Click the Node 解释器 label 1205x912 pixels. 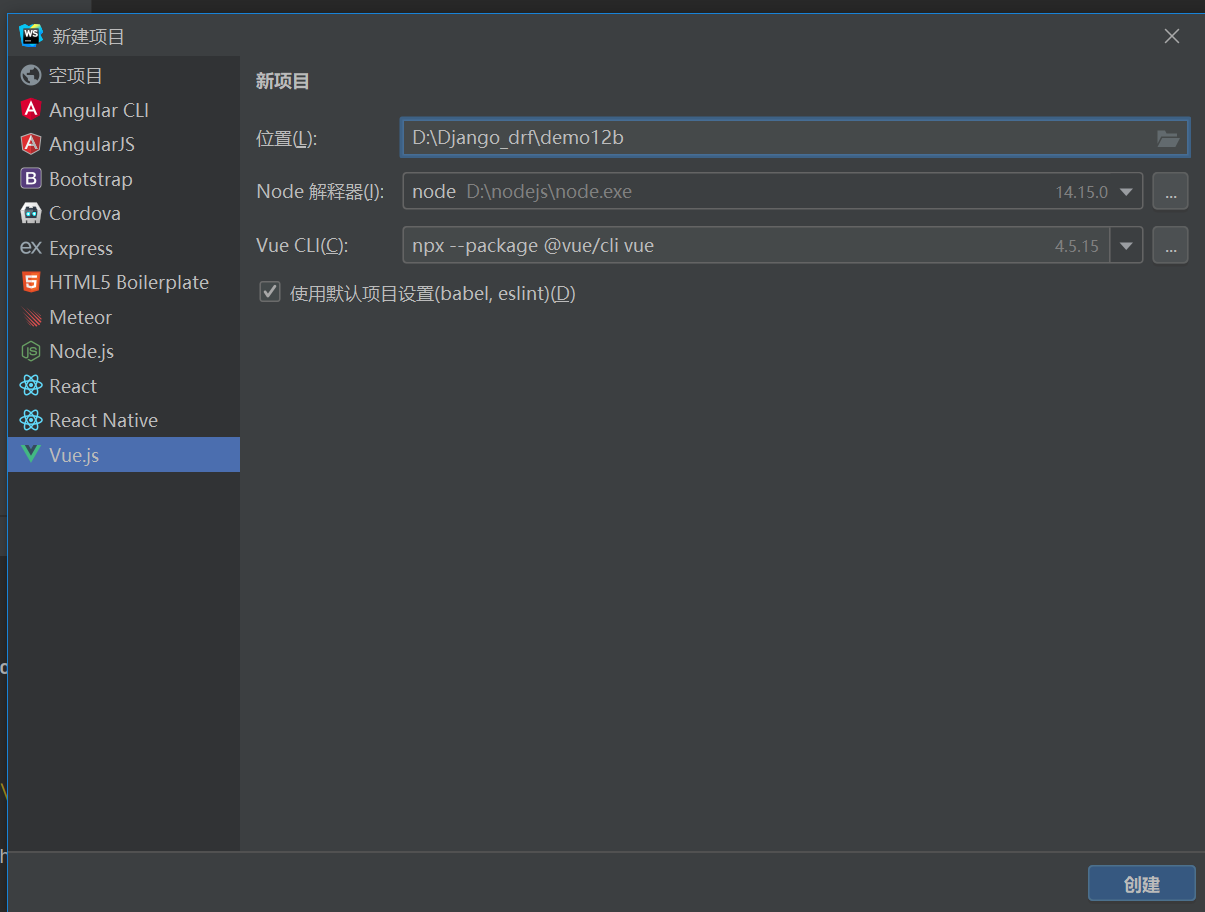tap(320, 192)
